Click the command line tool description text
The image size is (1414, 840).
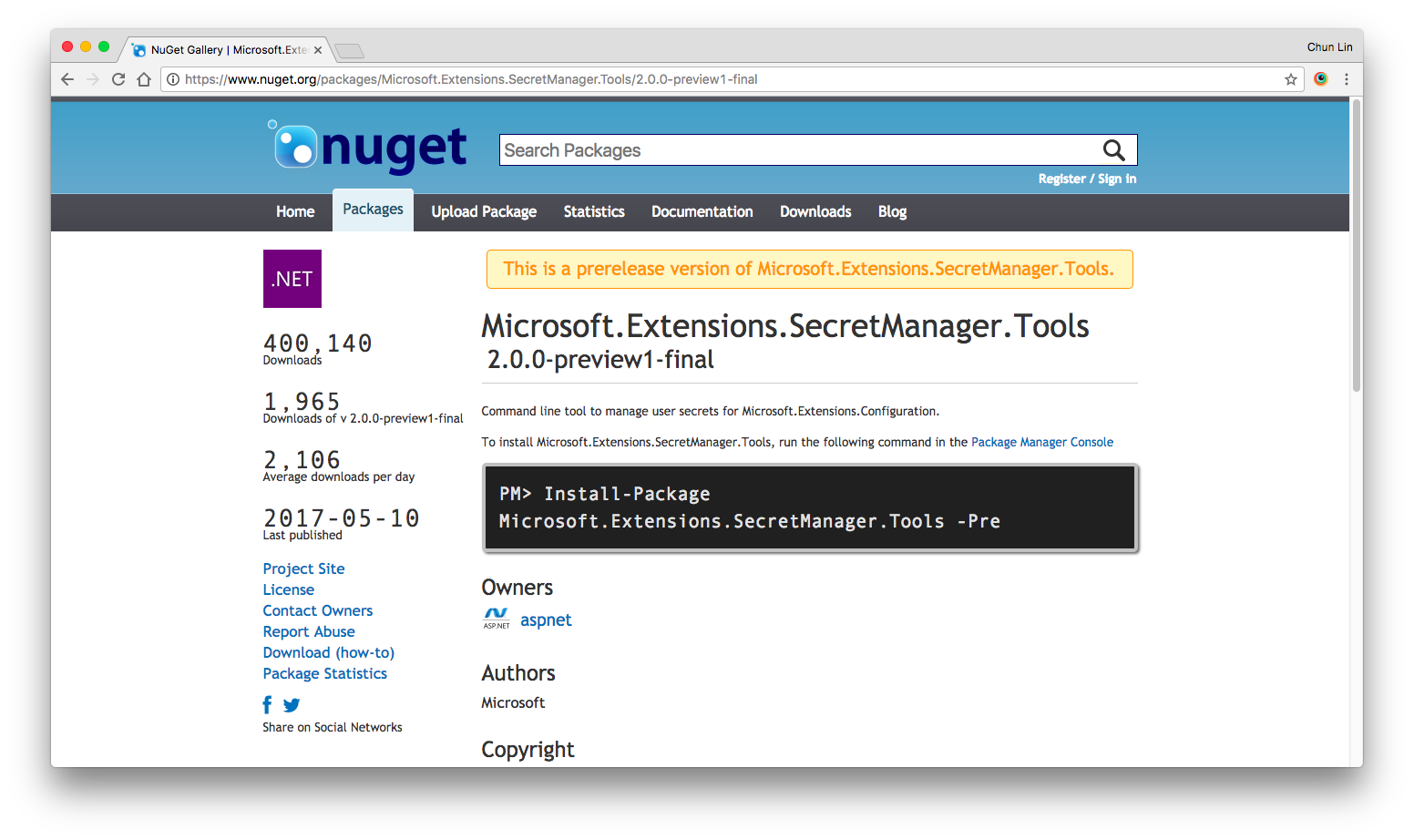coord(710,411)
